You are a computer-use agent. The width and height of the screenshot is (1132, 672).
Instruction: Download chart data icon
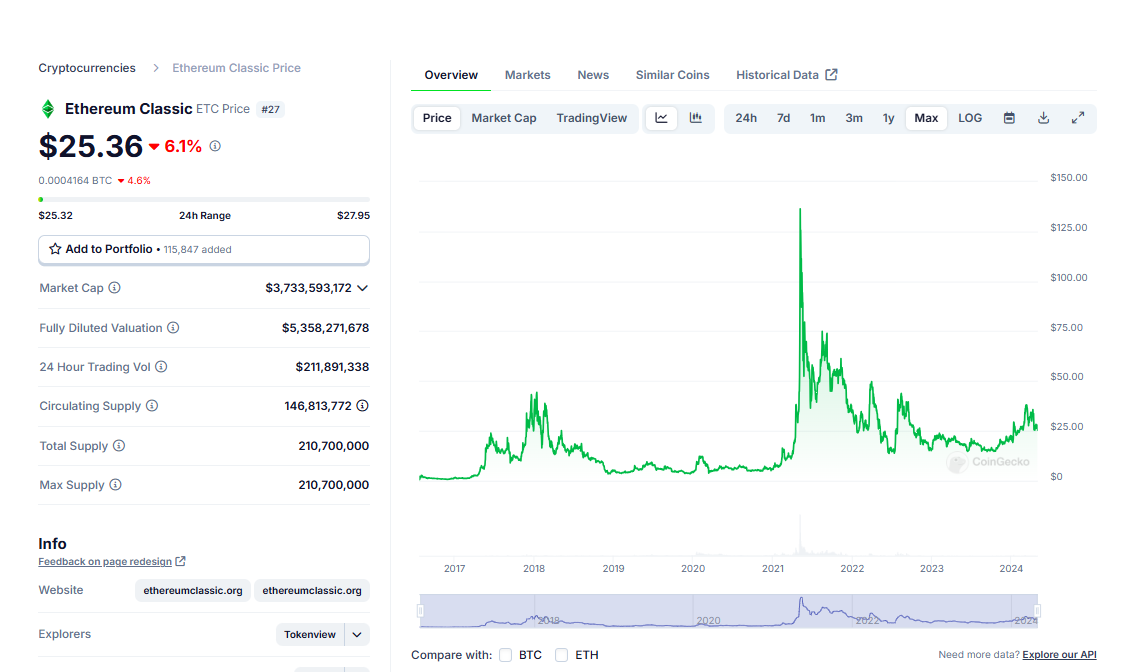(x=1043, y=118)
